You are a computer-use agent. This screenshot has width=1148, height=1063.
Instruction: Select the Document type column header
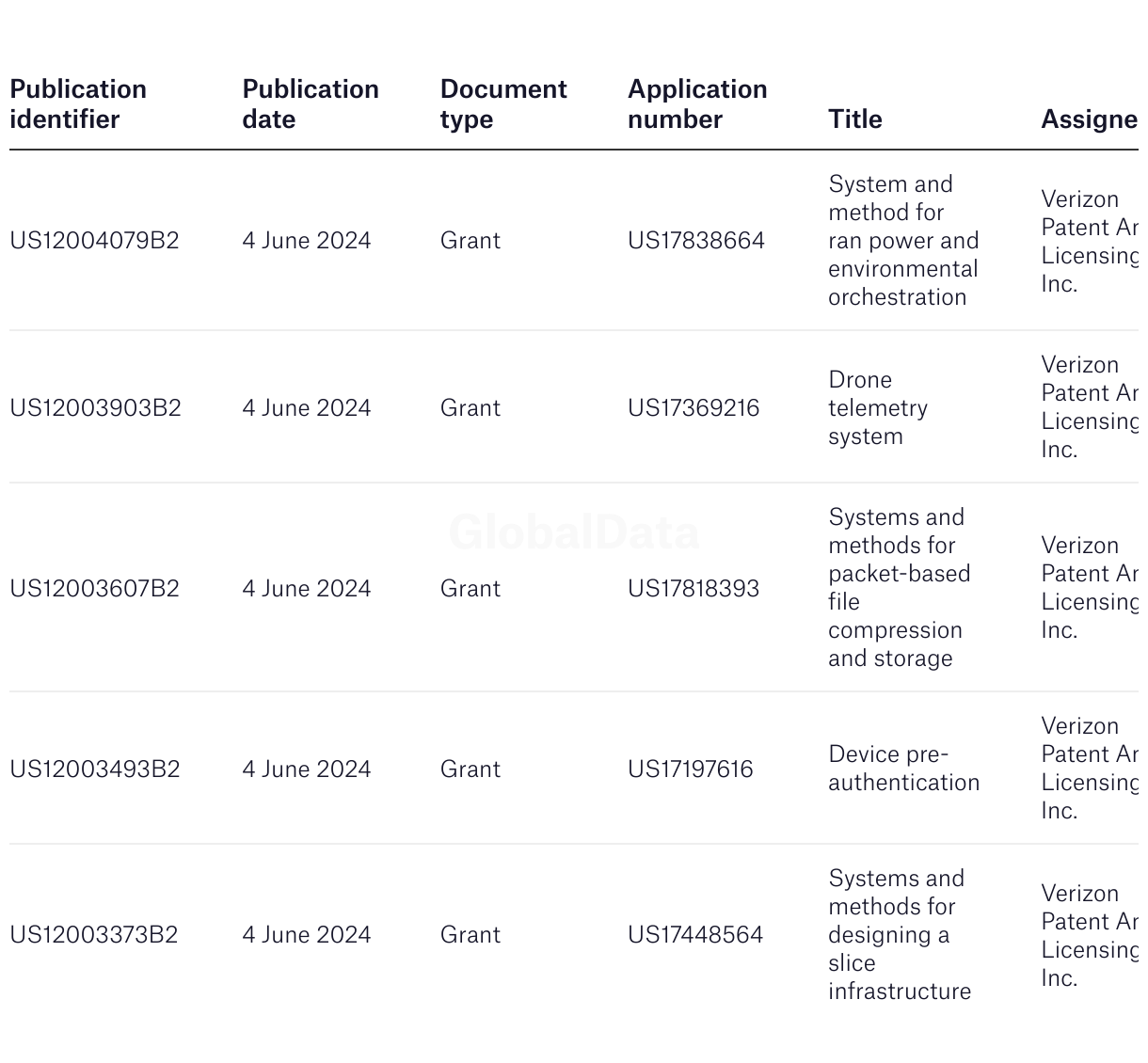click(x=503, y=104)
